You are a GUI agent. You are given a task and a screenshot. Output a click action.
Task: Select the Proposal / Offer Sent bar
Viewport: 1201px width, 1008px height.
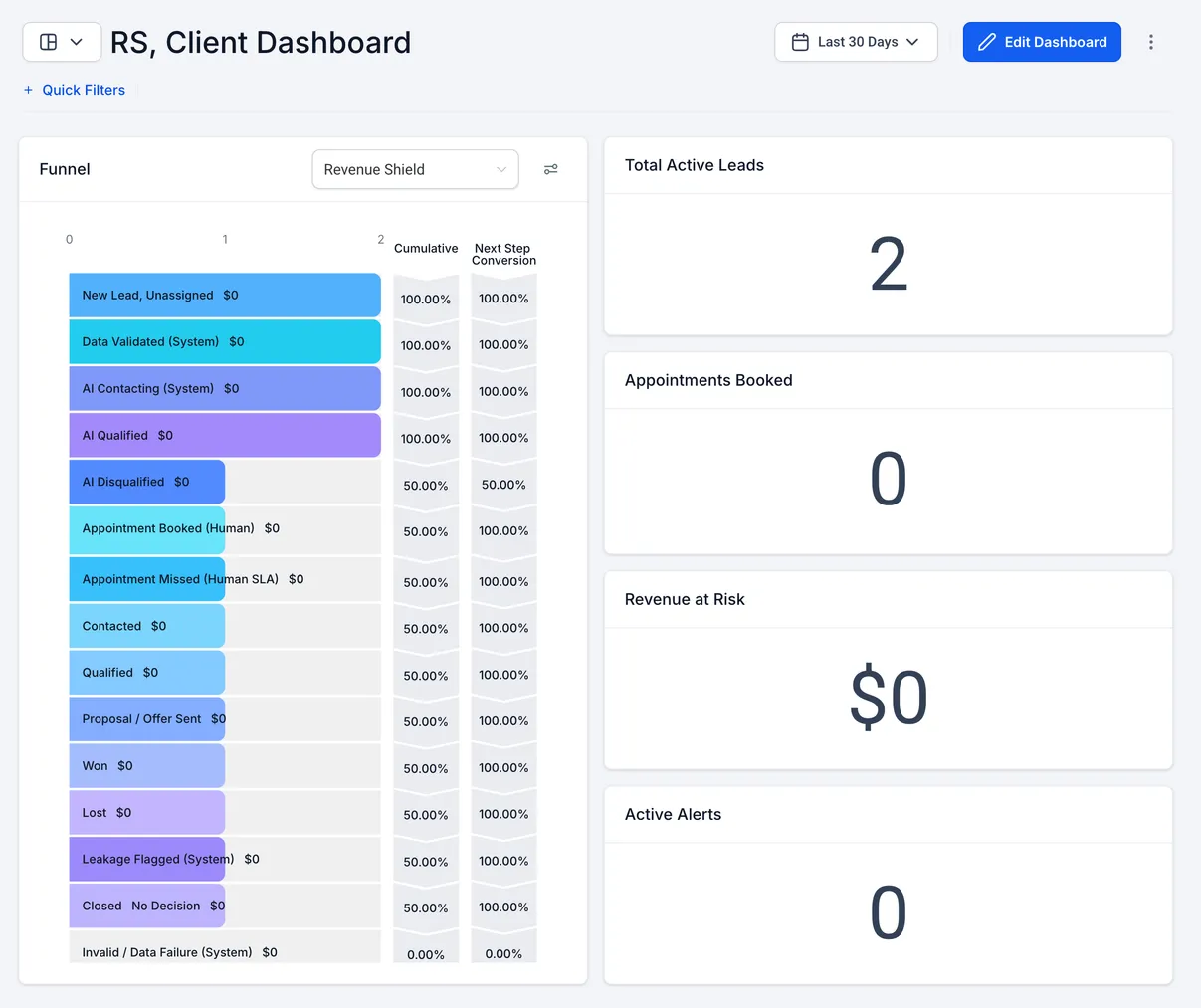(146, 719)
